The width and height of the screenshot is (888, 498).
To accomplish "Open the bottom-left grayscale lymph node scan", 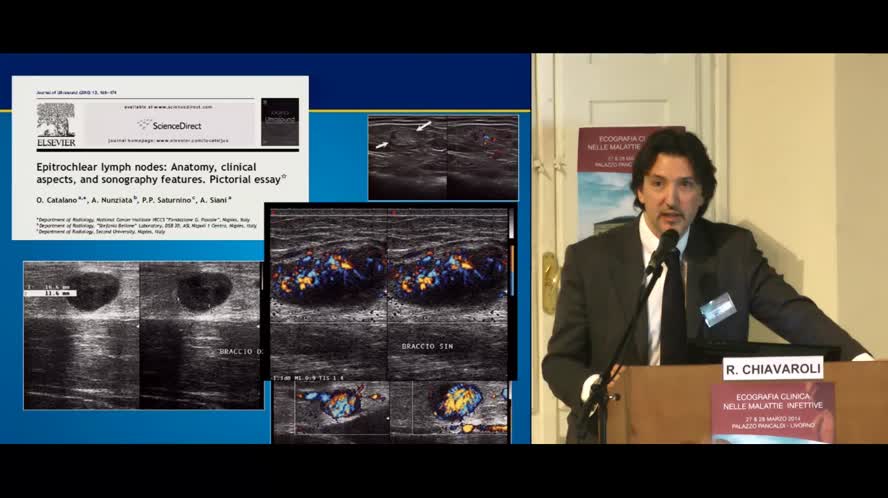I will click(x=143, y=335).
